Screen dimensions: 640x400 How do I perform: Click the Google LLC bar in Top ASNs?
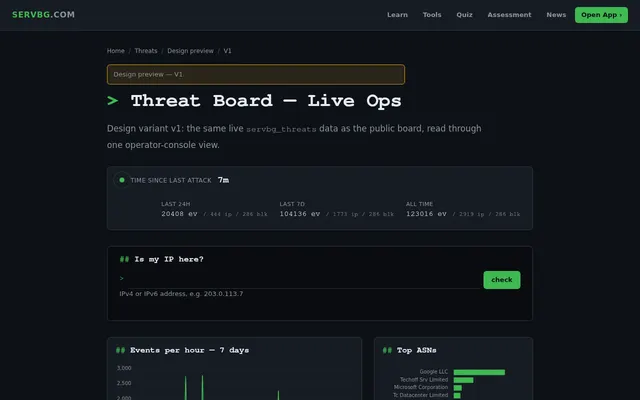point(479,372)
